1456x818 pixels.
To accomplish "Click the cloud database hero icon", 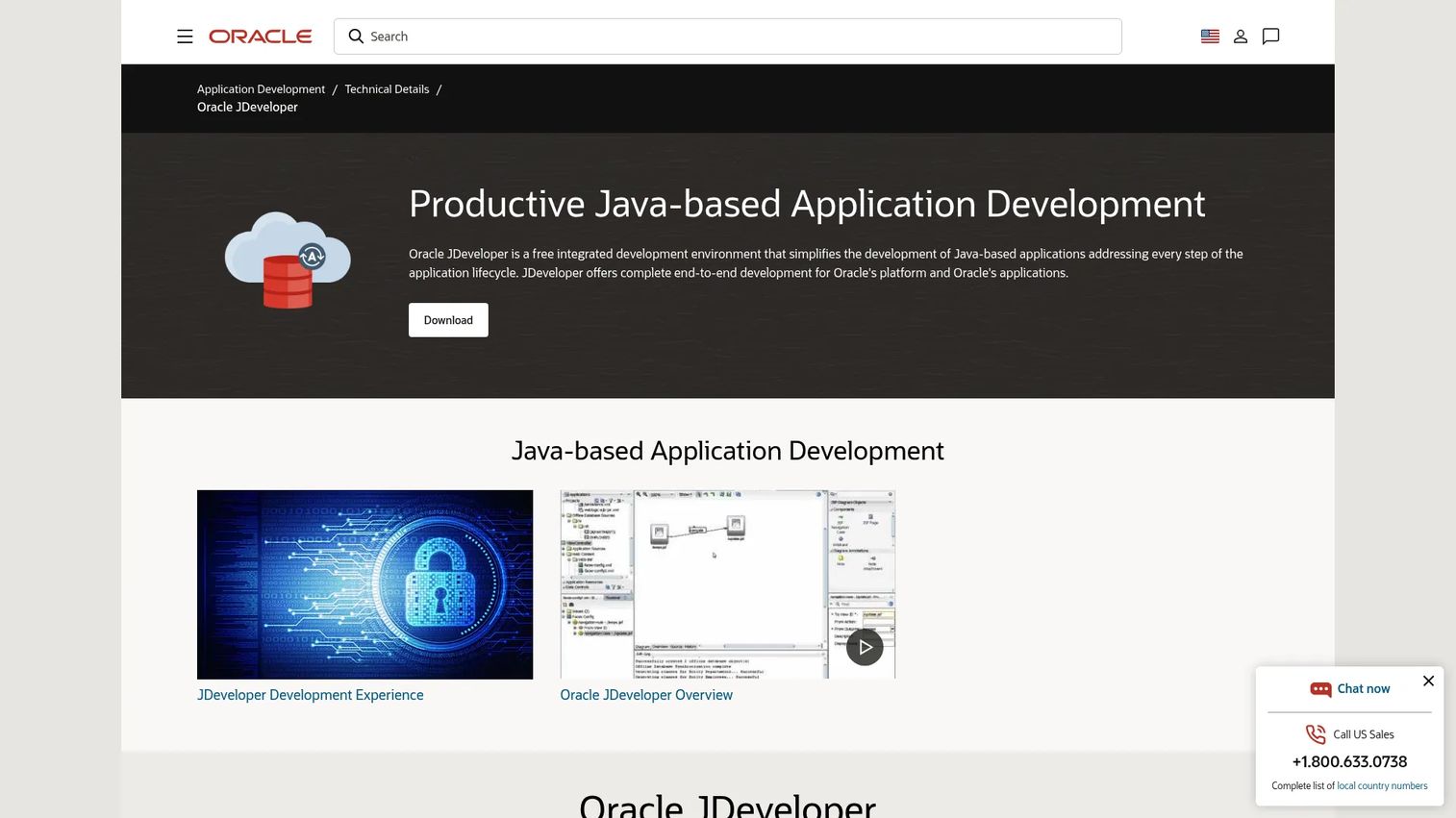I will (x=288, y=260).
